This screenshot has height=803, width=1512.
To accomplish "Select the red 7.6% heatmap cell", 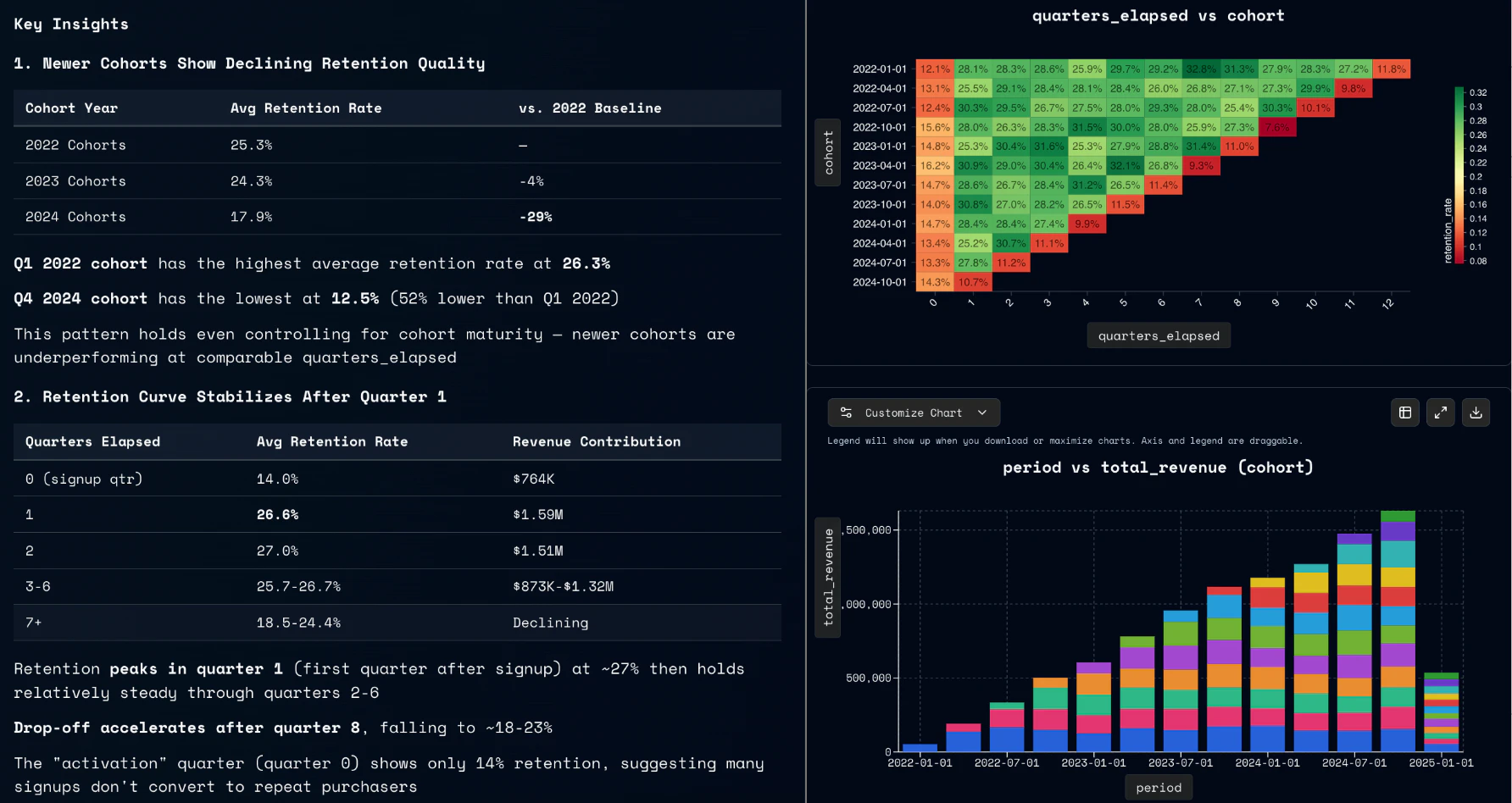I will (x=1276, y=127).
